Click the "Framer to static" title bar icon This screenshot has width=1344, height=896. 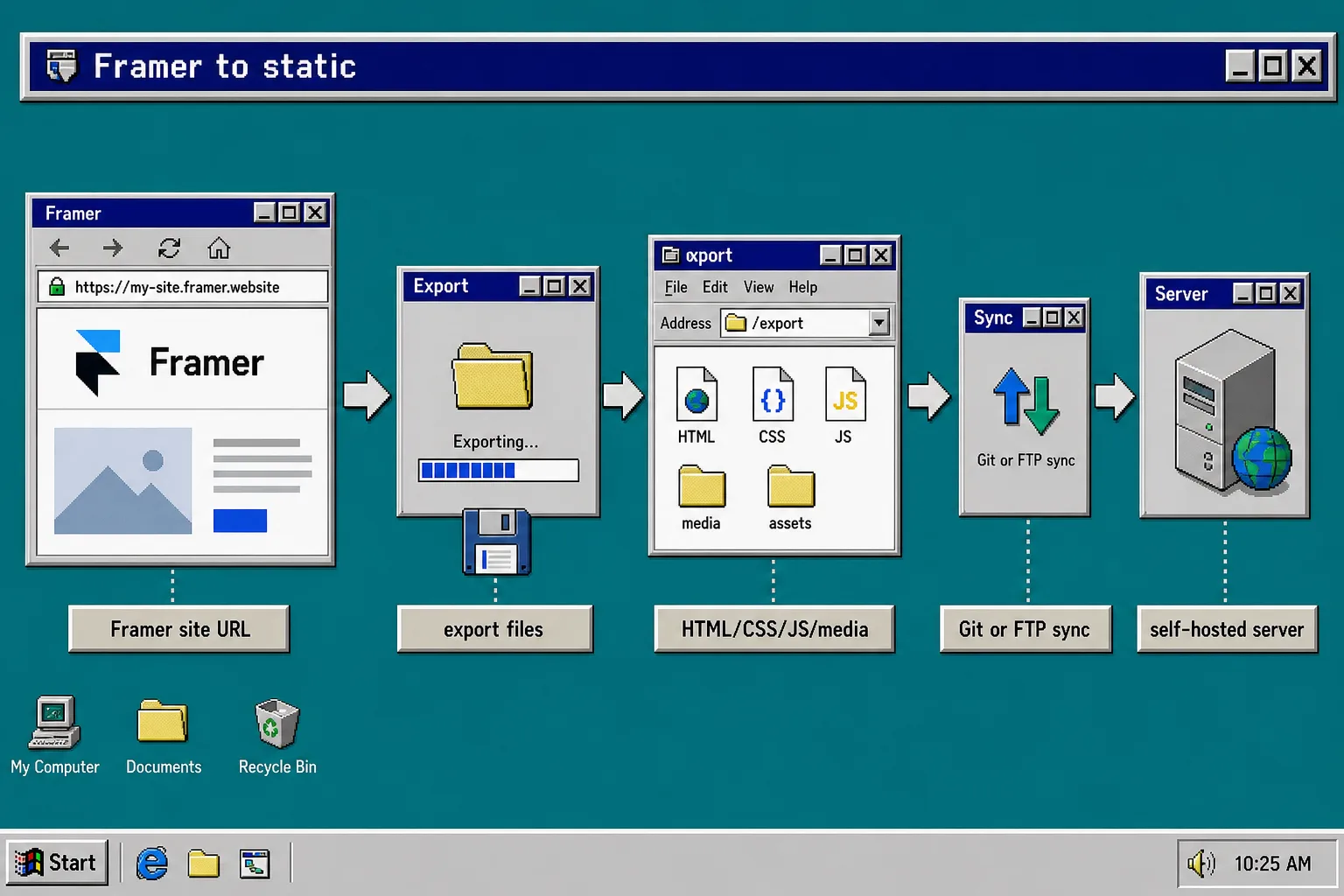pyautogui.click(x=61, y=66)
